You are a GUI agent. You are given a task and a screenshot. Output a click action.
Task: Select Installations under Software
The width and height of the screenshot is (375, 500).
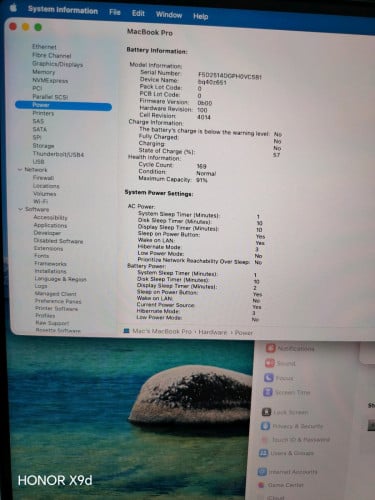pyautogui.click(x=50, y=271)
